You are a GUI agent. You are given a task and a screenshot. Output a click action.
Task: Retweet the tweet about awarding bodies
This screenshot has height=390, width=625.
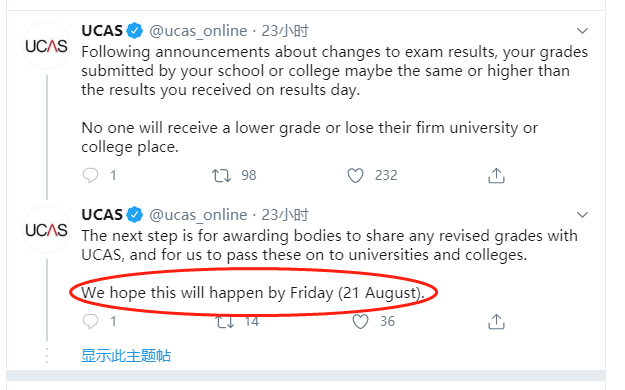tap(225, 321)
